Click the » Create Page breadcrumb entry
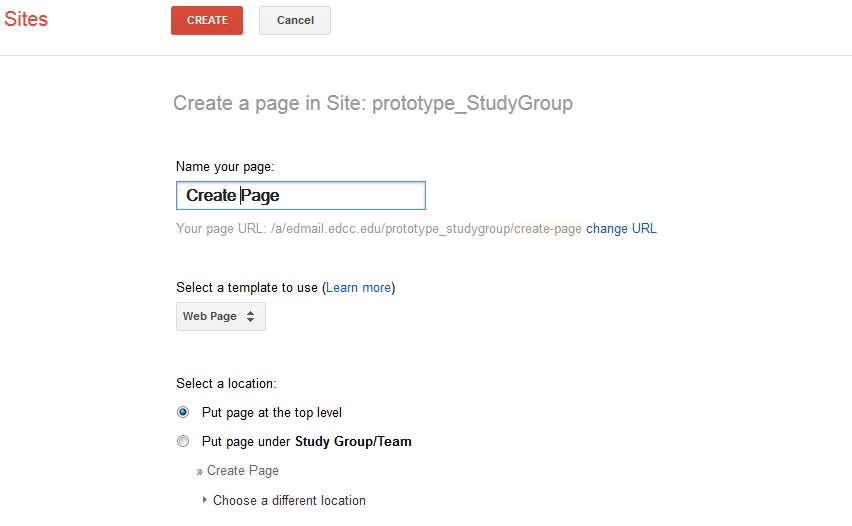 [x=237, y=471]
